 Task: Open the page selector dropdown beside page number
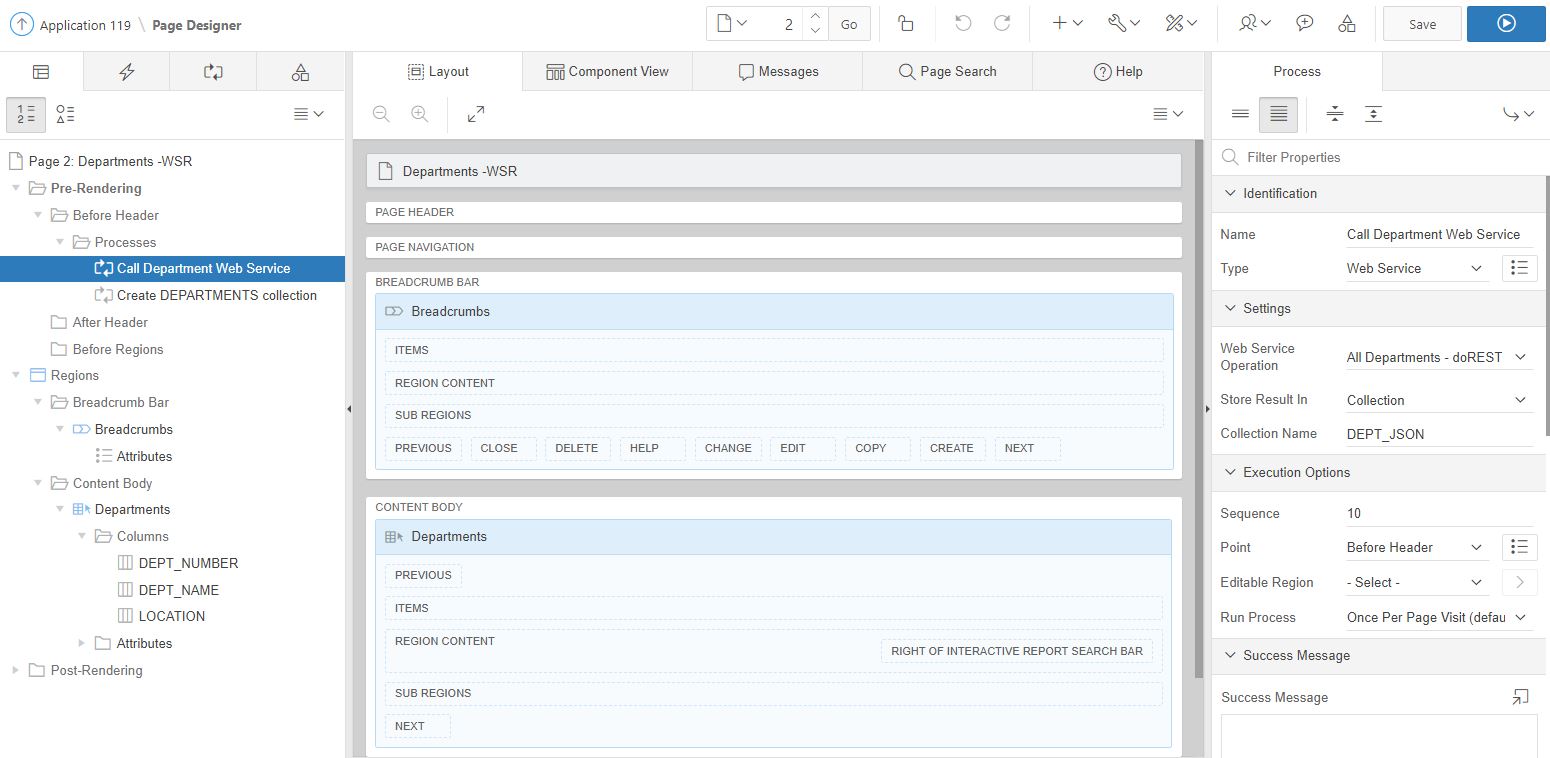pyautogui.click(x=732, y=24)
